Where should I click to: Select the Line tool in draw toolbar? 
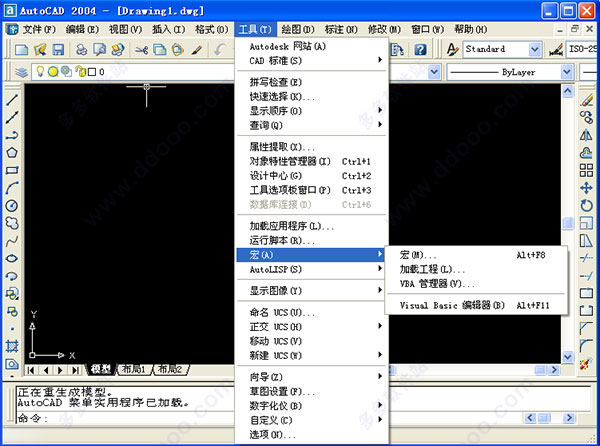click(11, 100)
